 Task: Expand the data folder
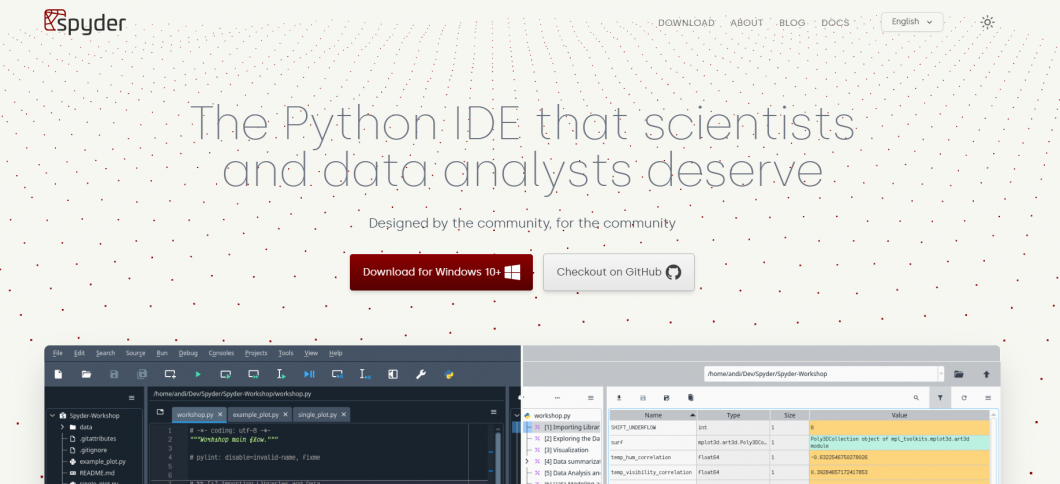[x=62, y=427]
